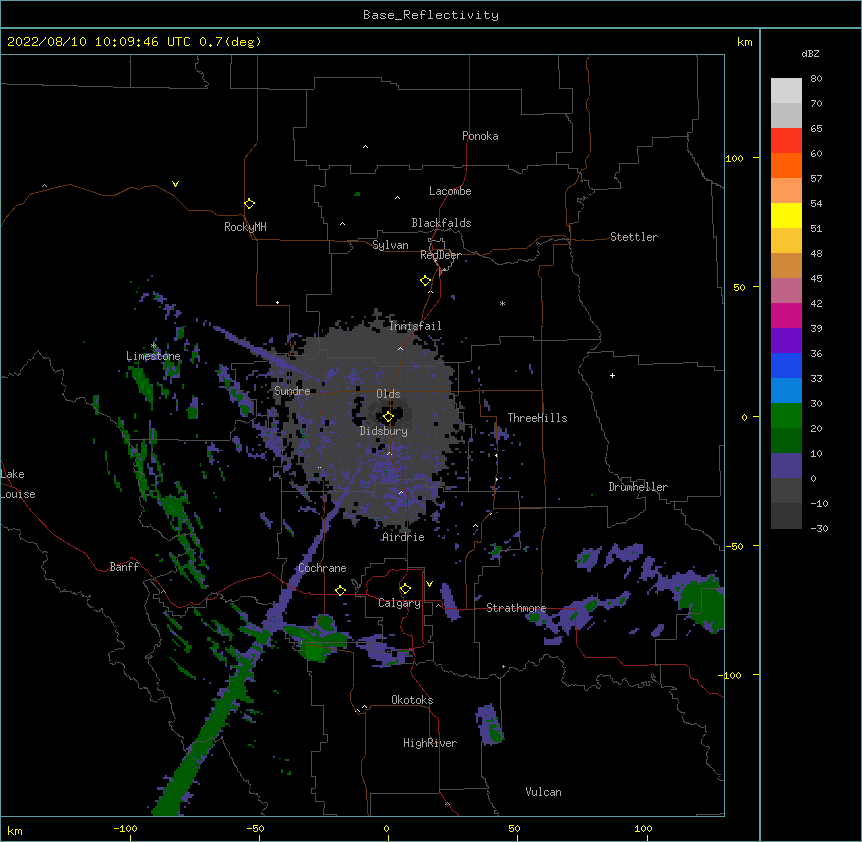862x842 pixels.
Task: Click the Olds town label
Action: 388,394
